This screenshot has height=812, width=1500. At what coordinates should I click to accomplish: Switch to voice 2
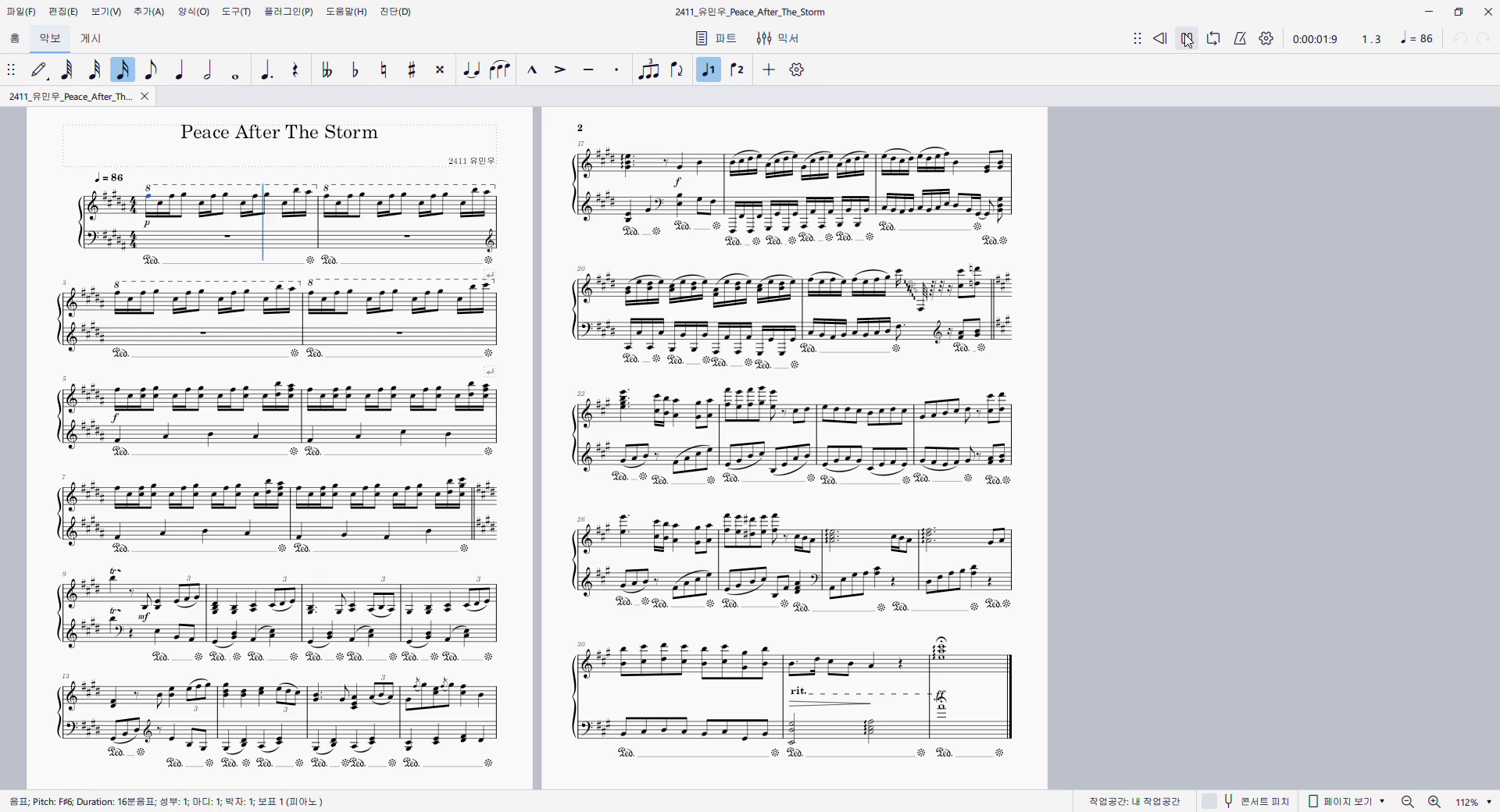(737, 70)
